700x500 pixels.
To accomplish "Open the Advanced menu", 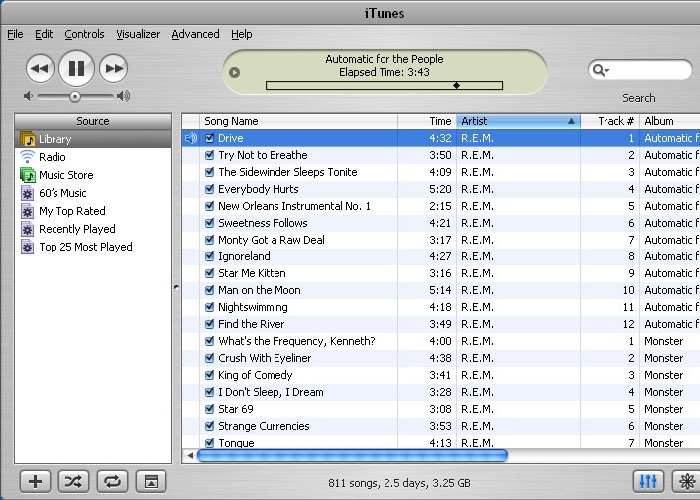I will coord(195,34).
